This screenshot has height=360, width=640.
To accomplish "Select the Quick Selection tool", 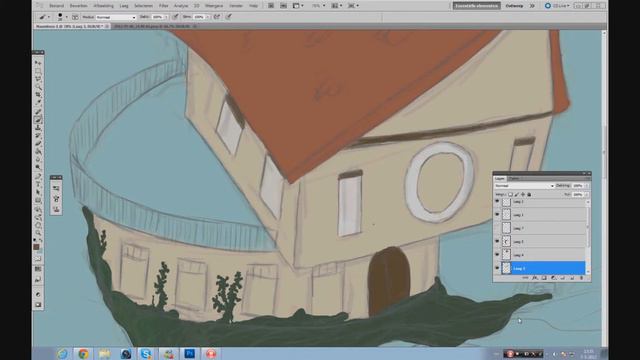I will 38,87.
